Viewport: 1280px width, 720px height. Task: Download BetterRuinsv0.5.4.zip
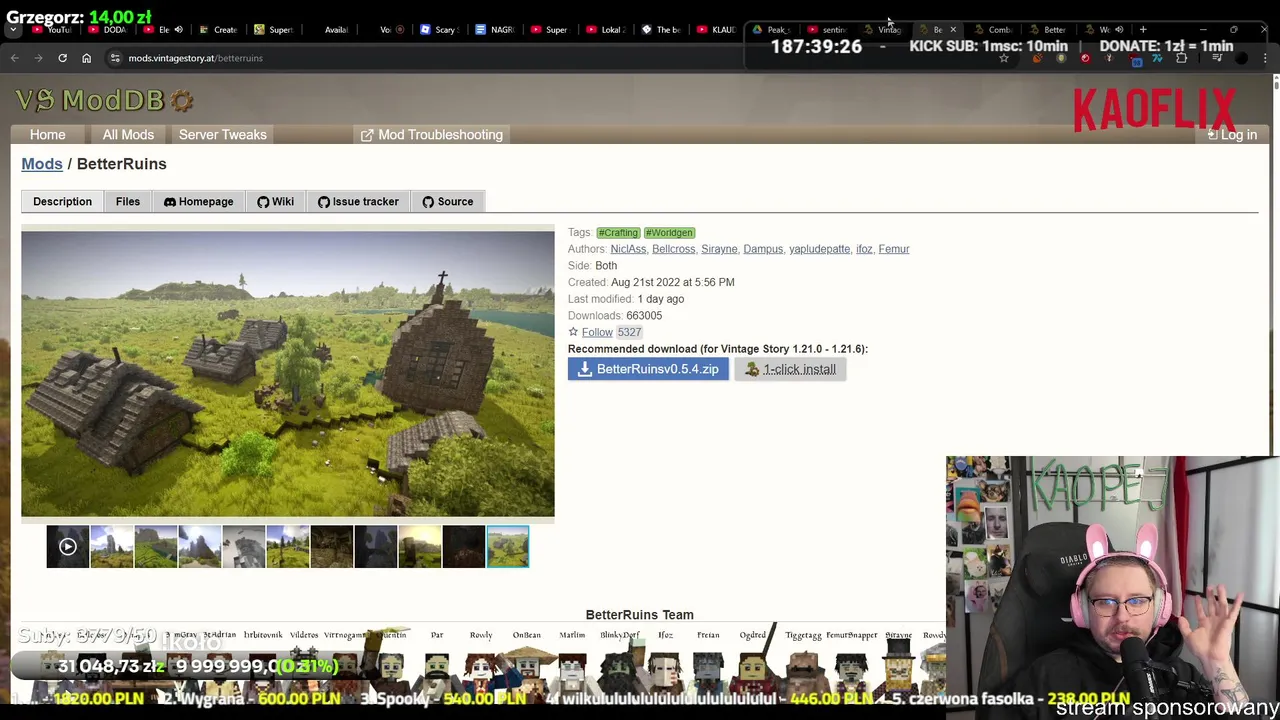point(648,369)
